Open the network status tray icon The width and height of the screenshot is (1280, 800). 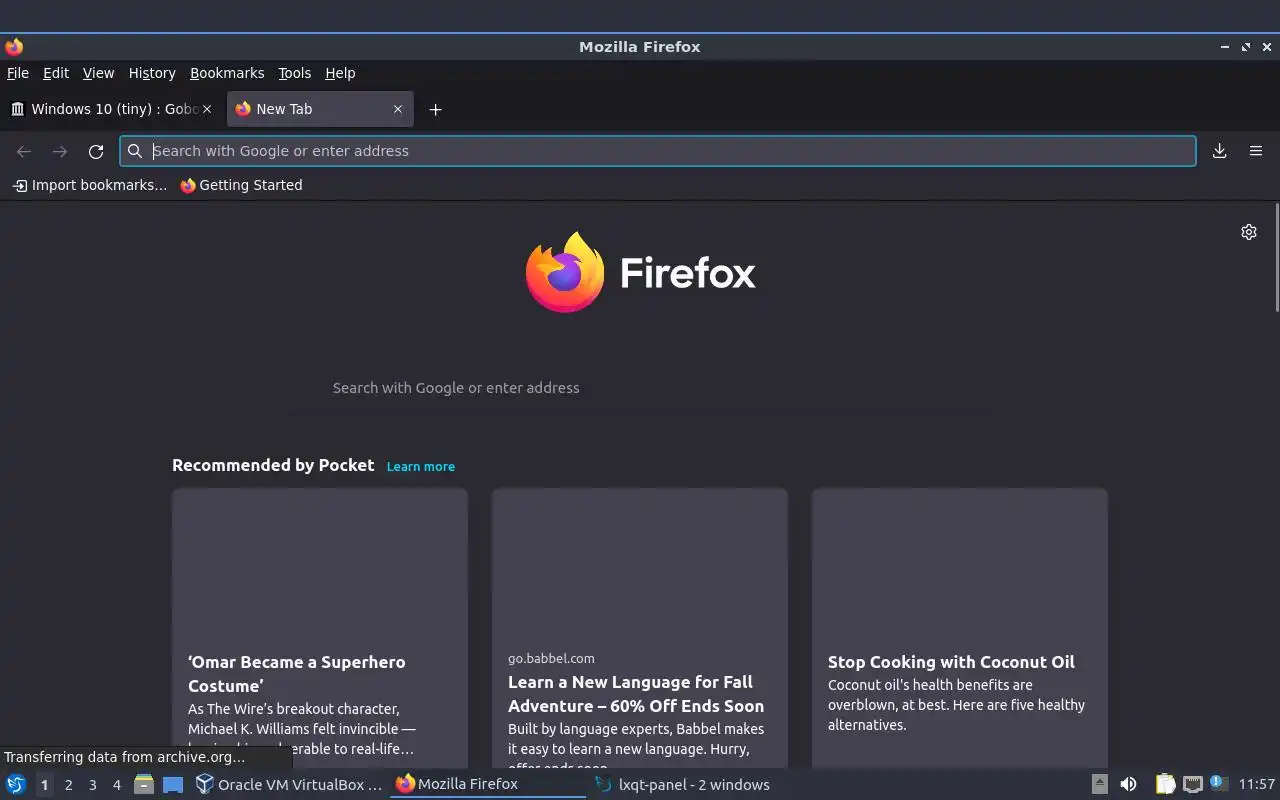click(1192, 785)
